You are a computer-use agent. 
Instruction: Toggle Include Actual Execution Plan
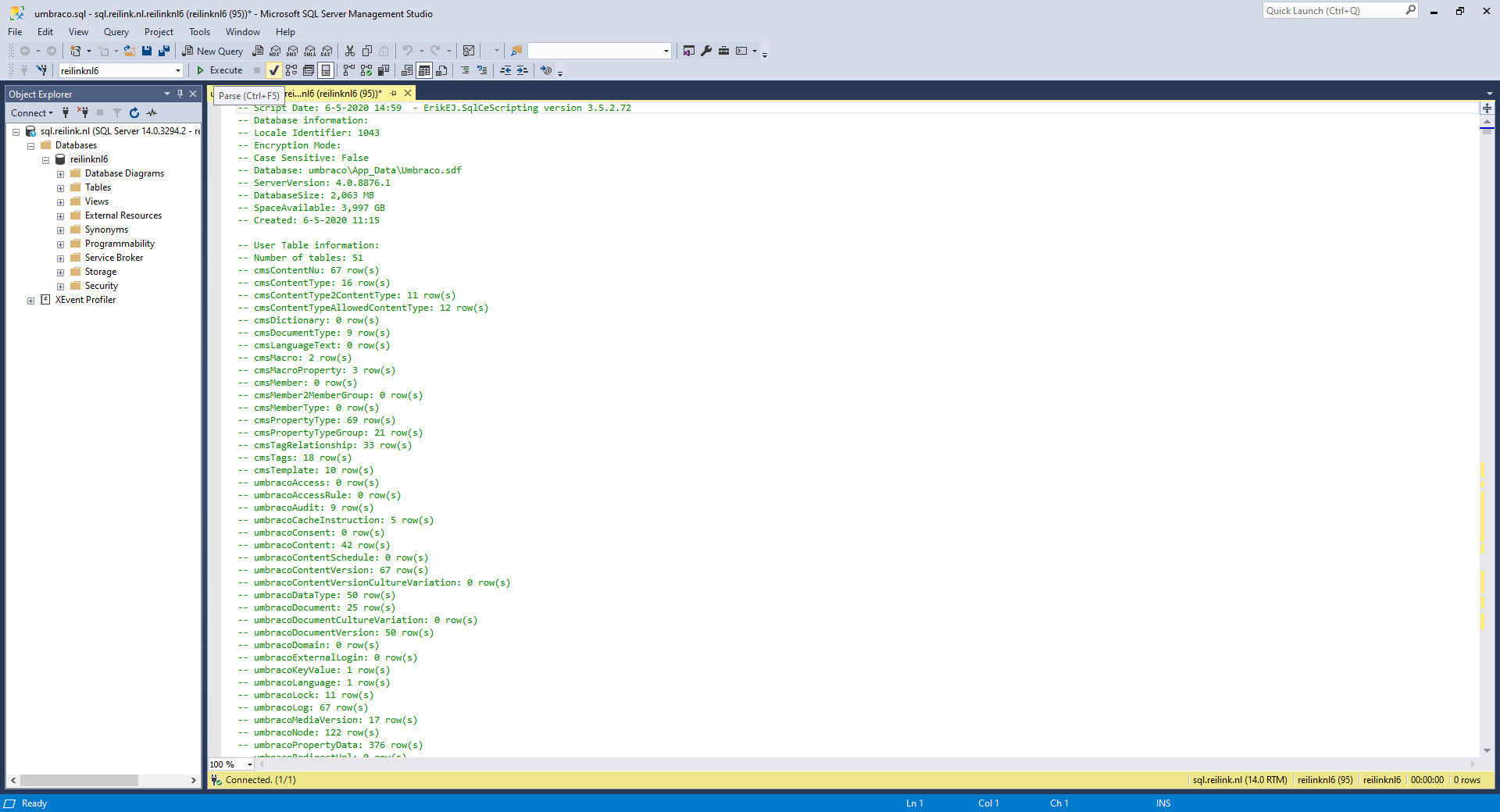pyautogui.click(x=349, y=70)
